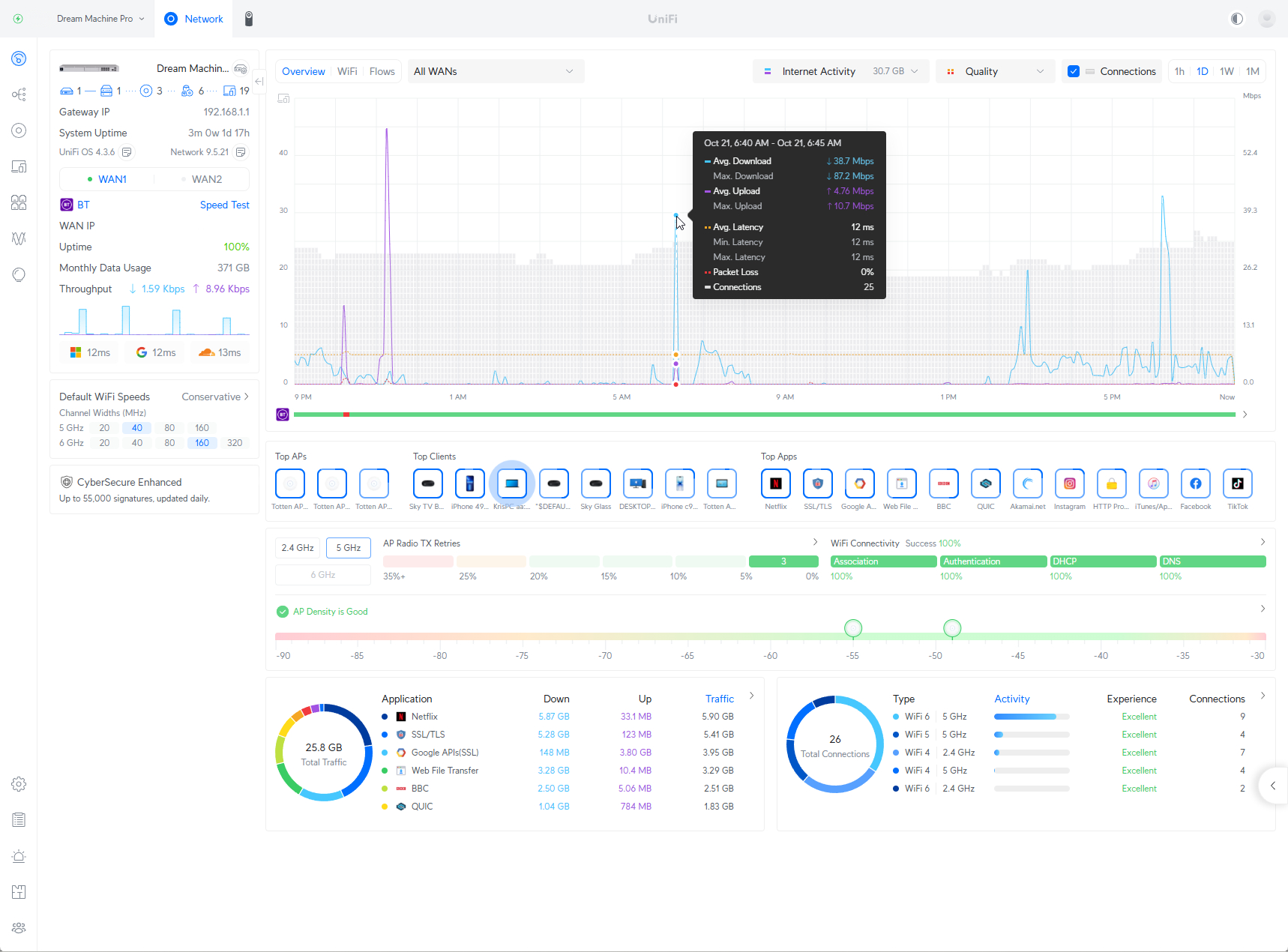The image size is (1288, 952).
Task: Select the 160 MHz channel width for 6 GHz
Action: (201, 442)
